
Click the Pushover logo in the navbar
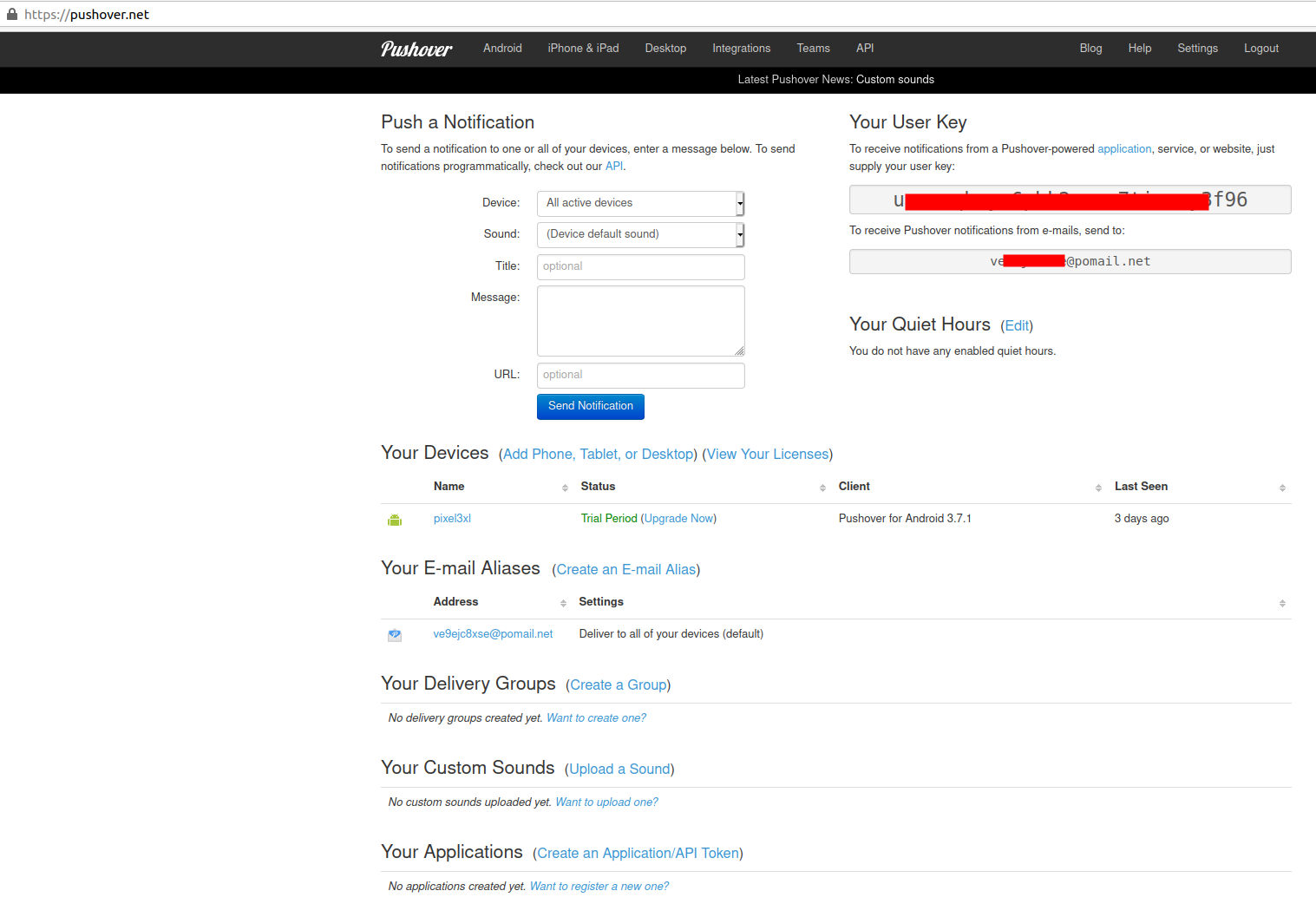[416, 49]
